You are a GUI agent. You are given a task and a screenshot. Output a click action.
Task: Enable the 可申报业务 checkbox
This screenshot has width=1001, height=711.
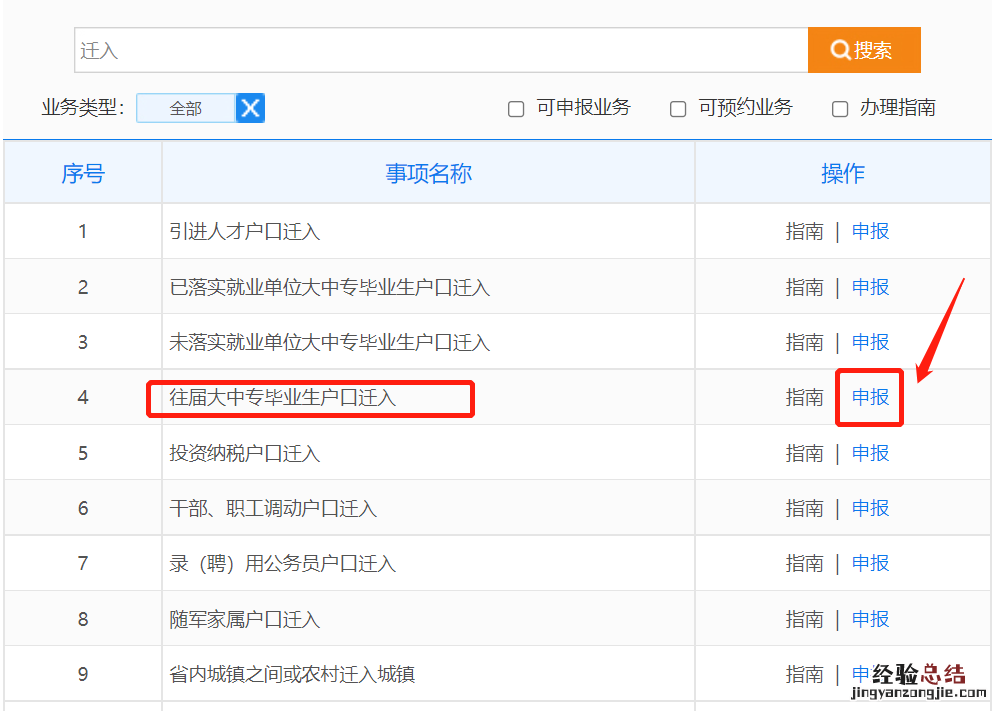click(x=516, y=109)
